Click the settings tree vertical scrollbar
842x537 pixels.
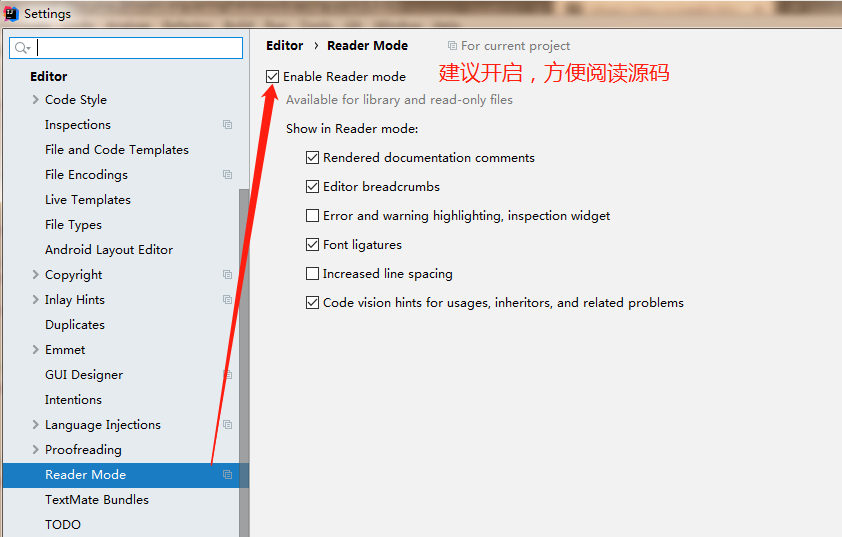click(244, 362)
